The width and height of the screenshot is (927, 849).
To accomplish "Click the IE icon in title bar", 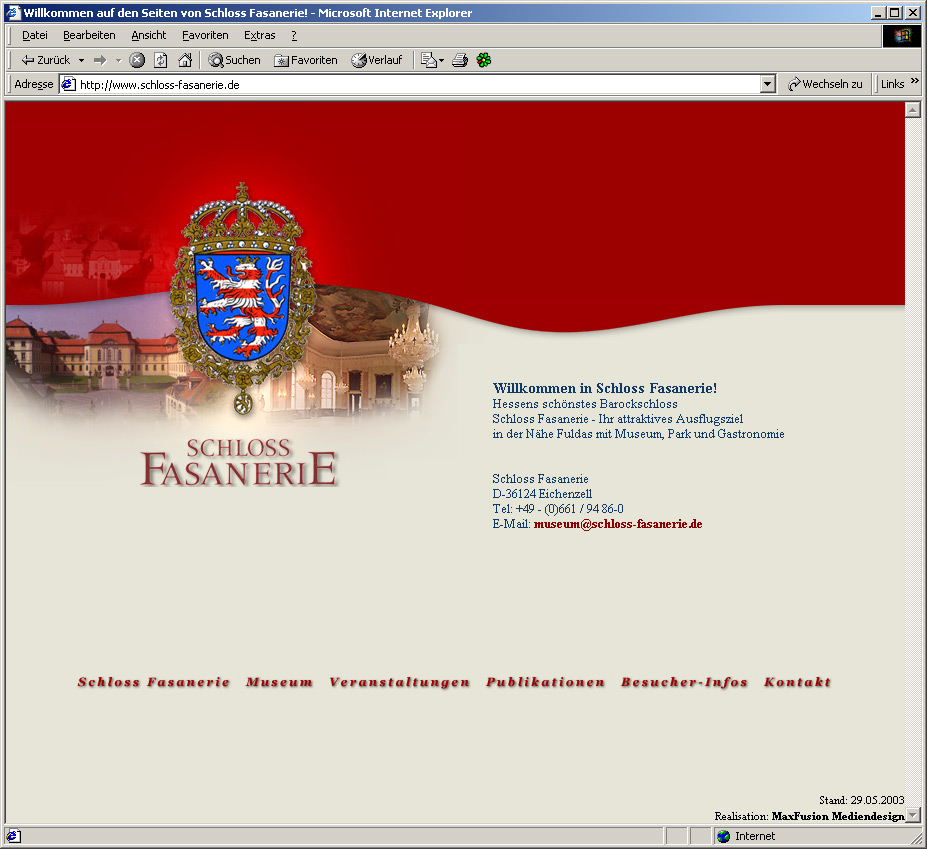I will click(x=13, y=12).
